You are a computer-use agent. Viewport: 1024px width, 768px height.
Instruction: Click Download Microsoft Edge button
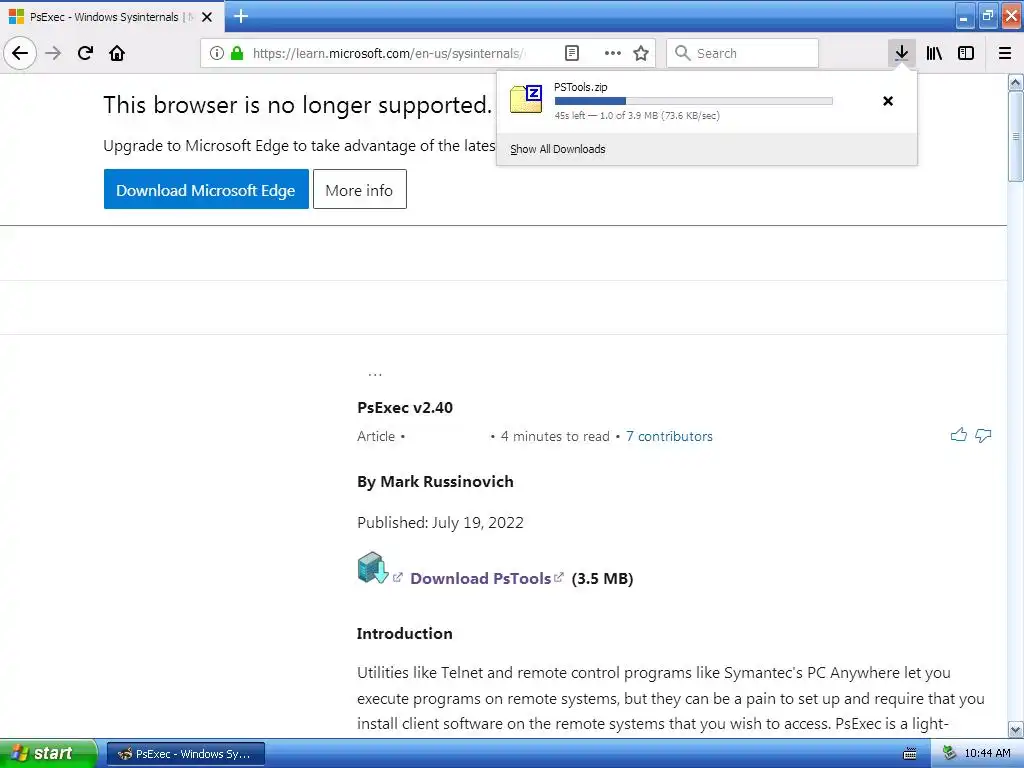206,189
